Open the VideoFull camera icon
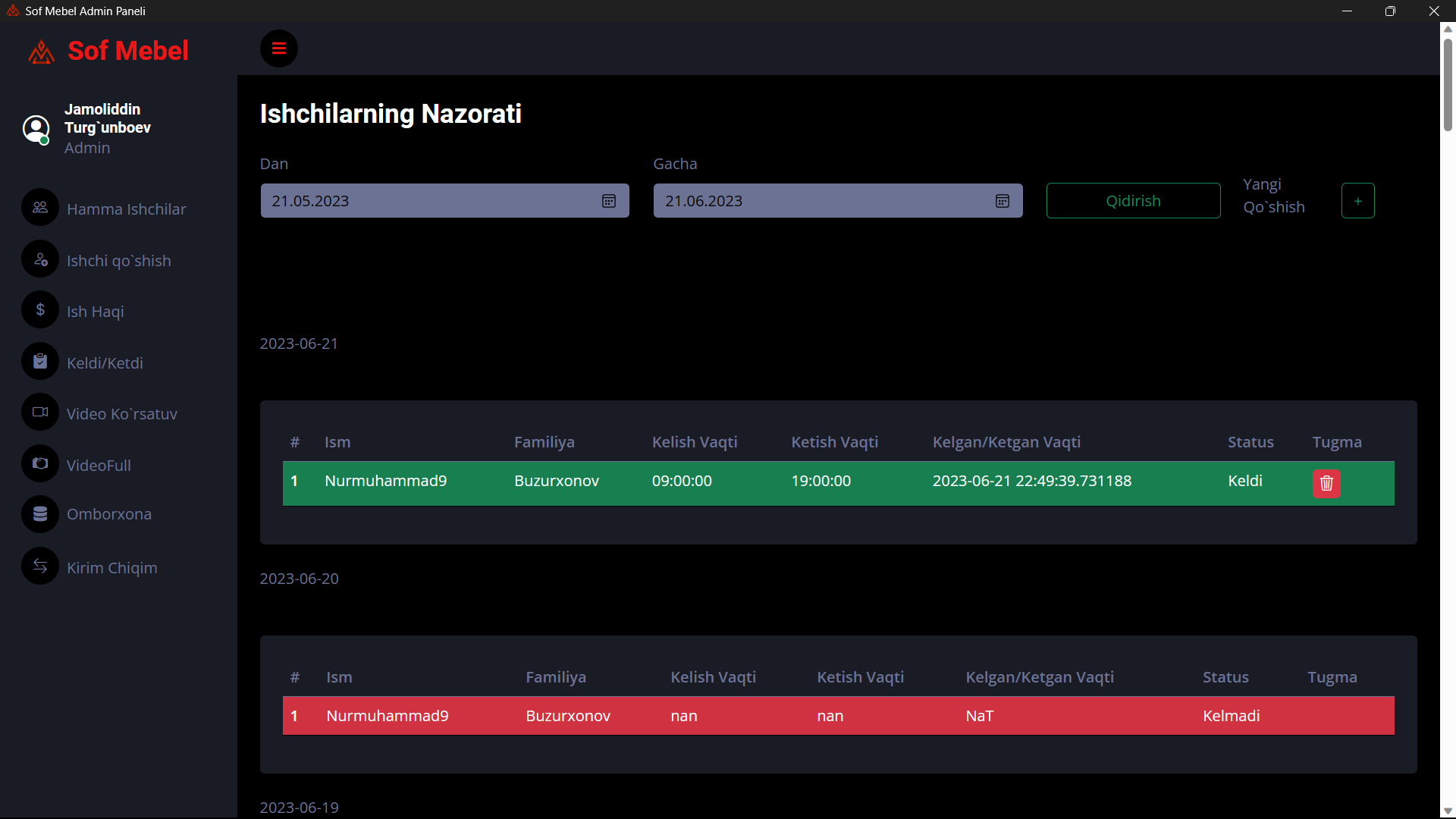 [40, 463]
